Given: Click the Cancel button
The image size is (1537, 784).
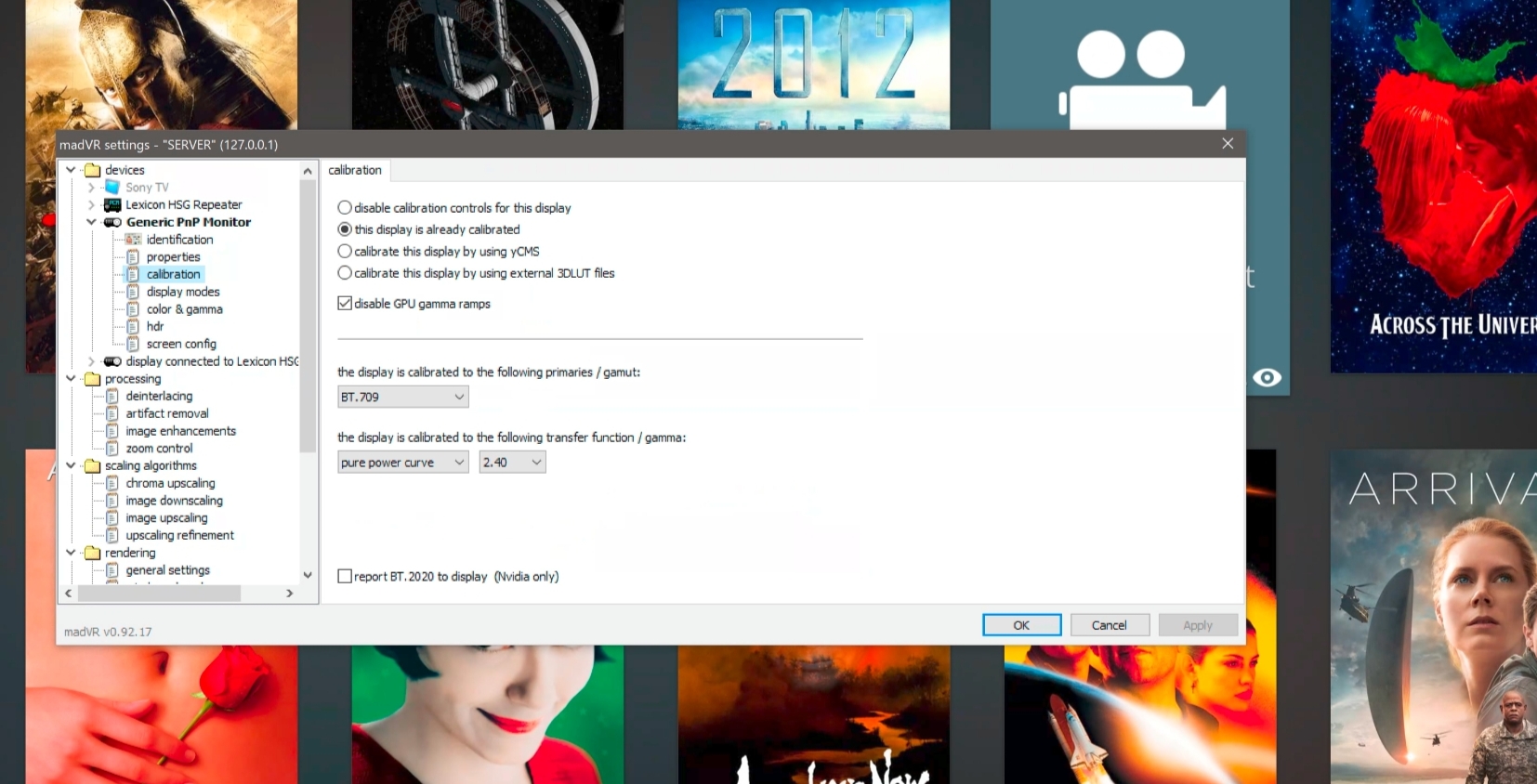Looking at the screenshot, I should click(x=1110, y=625).
